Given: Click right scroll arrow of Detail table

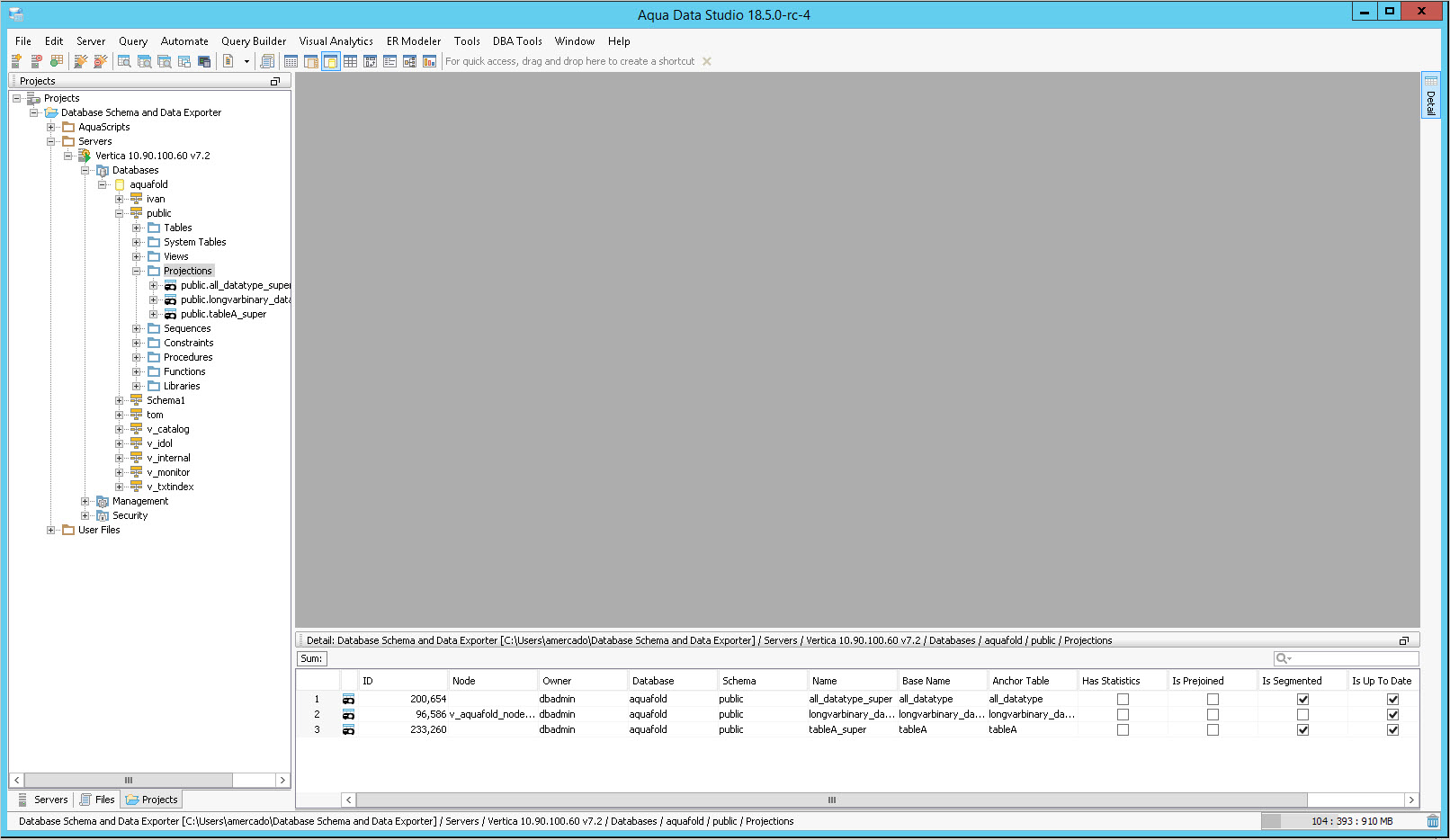Looking at the screenshot, I should pyautogui.click(x=1411, y=800).
